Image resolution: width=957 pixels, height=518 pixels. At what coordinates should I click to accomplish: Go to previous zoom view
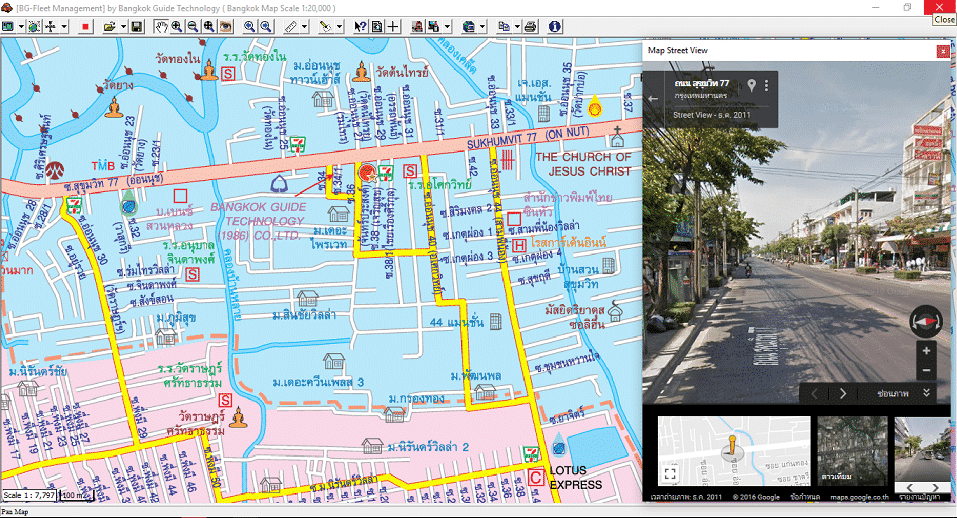tap(249, 26)
